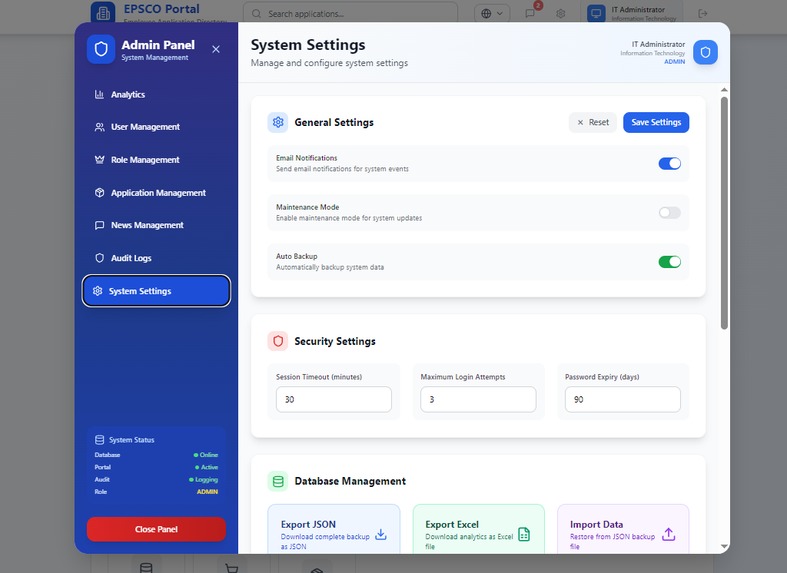Screen dimensions: 787x573
Task: Click the Role Management crown icon
Action: (99, 160)
